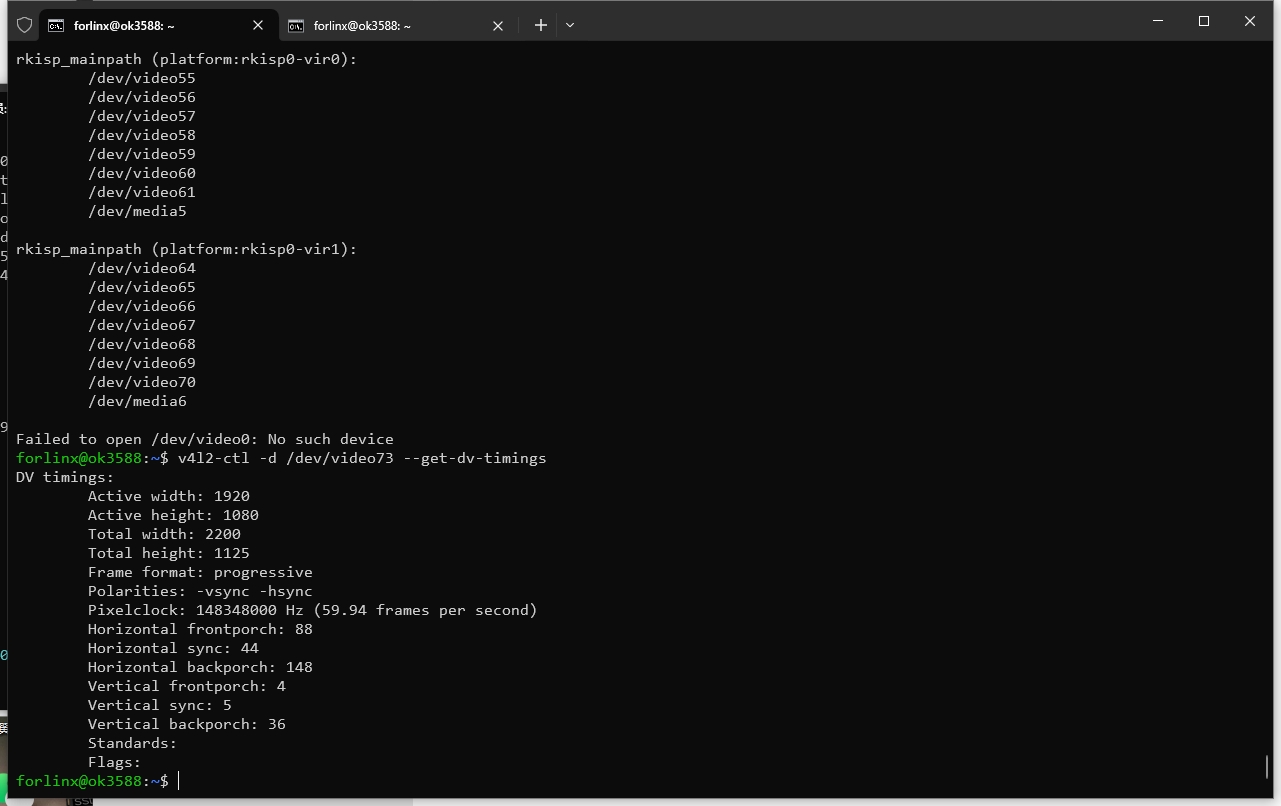Close the second forlinx@ok3588 tab
Viewport: 1281px width, 806px height.
pyautogui.click(x=498, y=25)
